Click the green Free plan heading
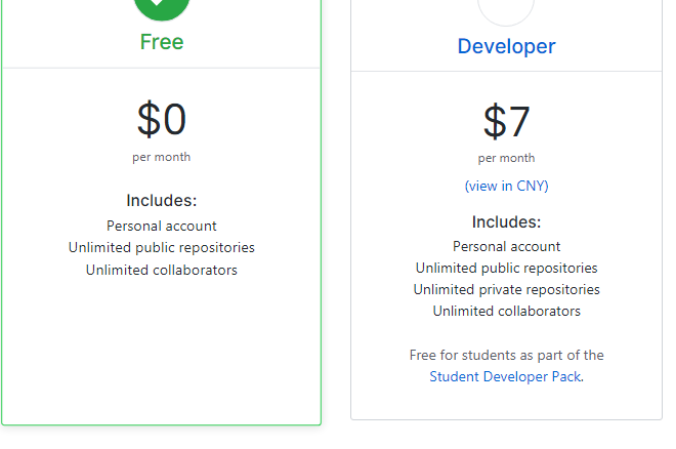Viewport: 676px width, 449px height. click(162, 42)
